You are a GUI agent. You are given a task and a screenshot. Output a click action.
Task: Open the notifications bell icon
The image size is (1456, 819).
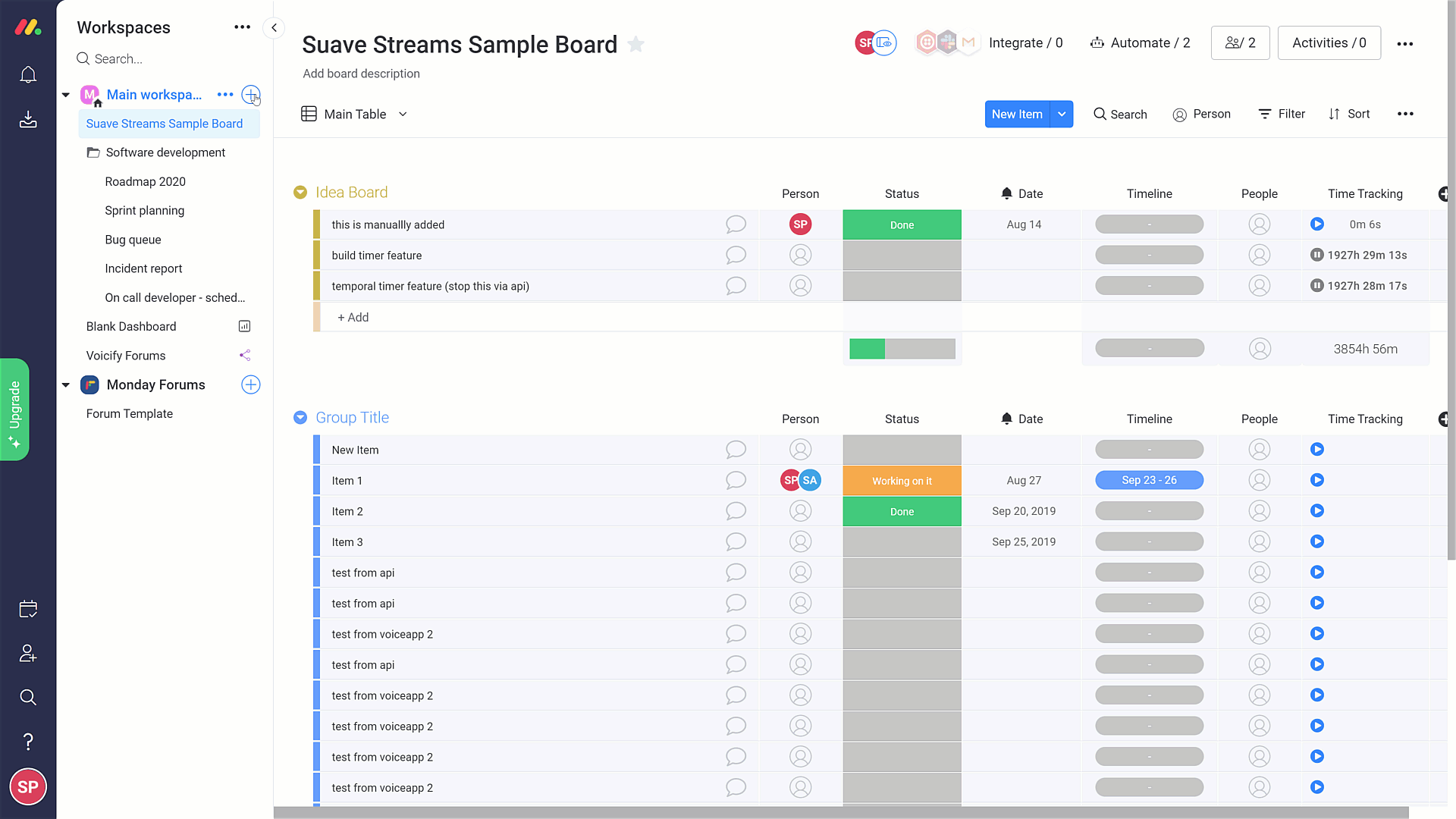28,75
